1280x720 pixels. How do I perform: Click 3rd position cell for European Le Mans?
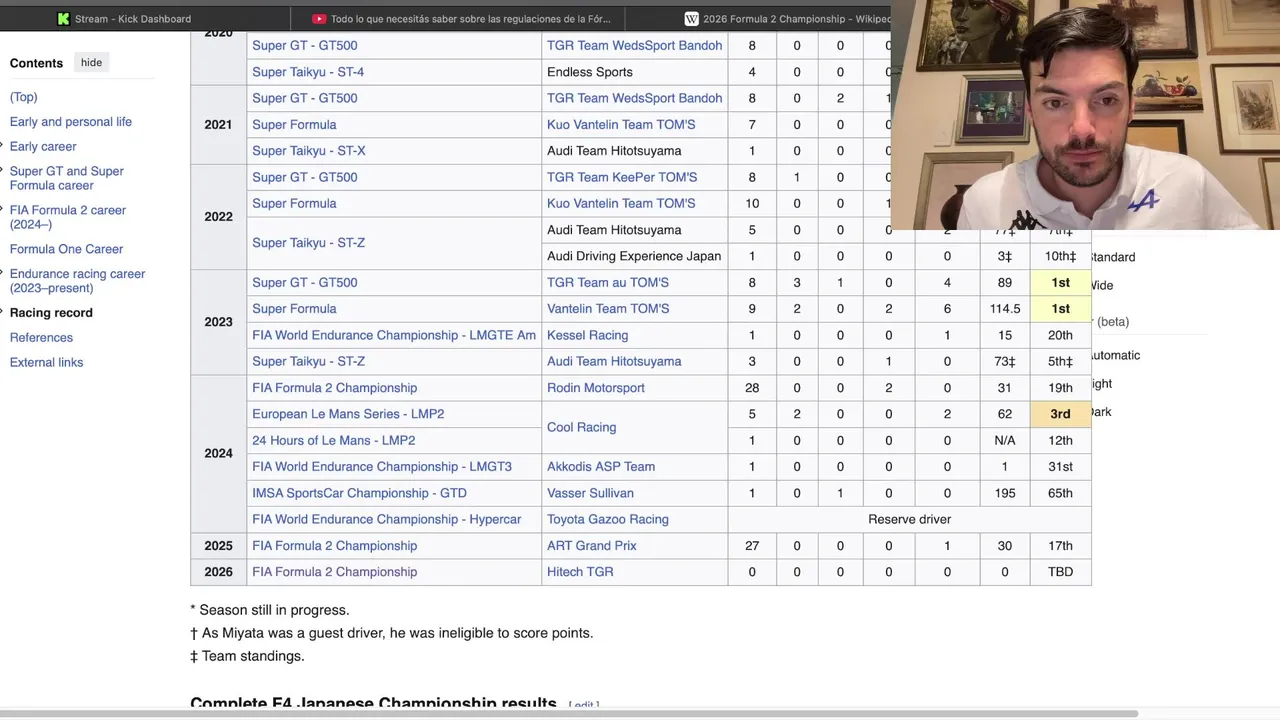(1060, 414)
